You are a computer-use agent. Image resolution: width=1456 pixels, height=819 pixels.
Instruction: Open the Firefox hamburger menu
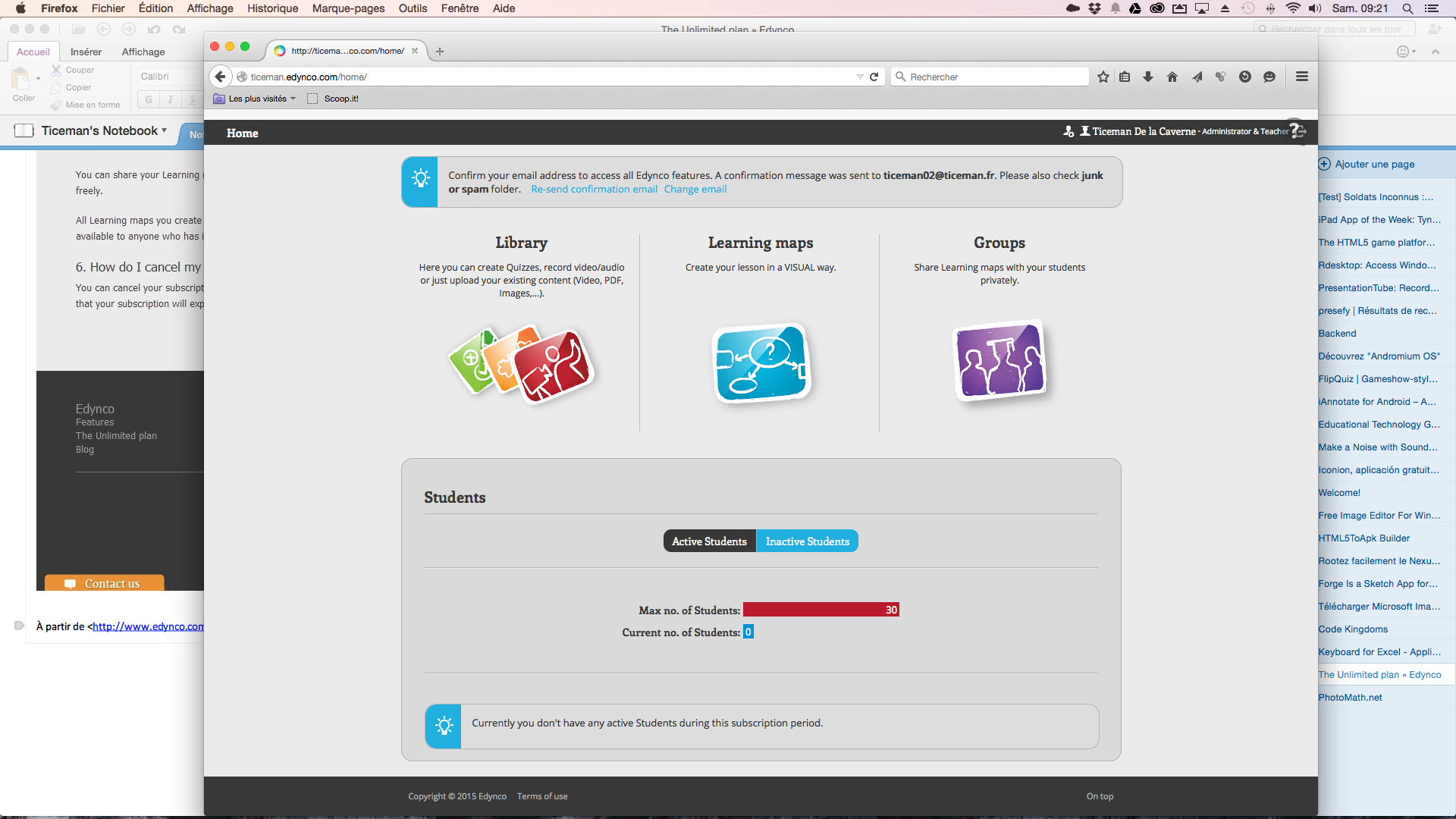[1302, 77]
